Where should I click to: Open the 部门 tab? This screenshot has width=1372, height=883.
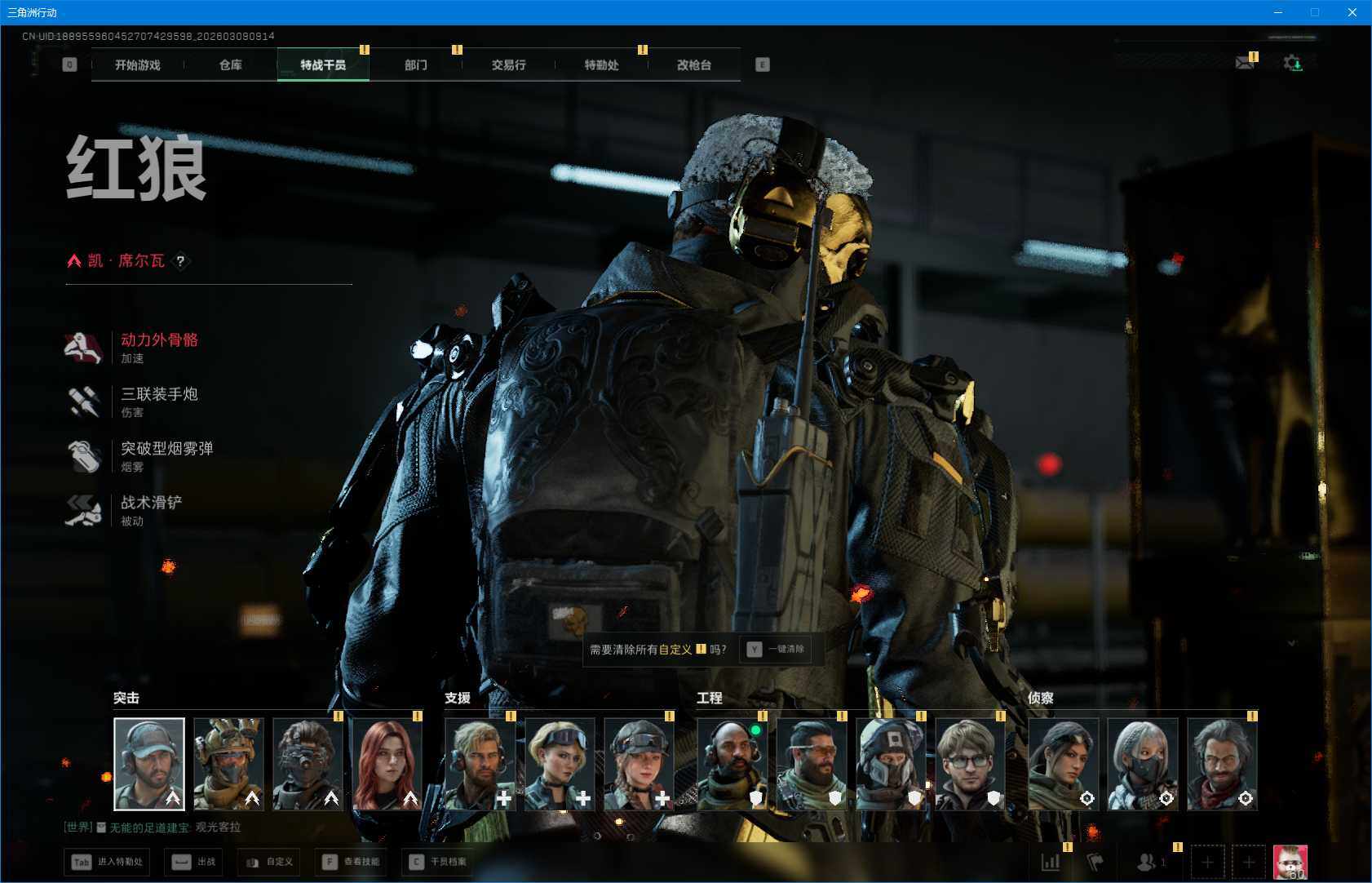tap(416, 65)
